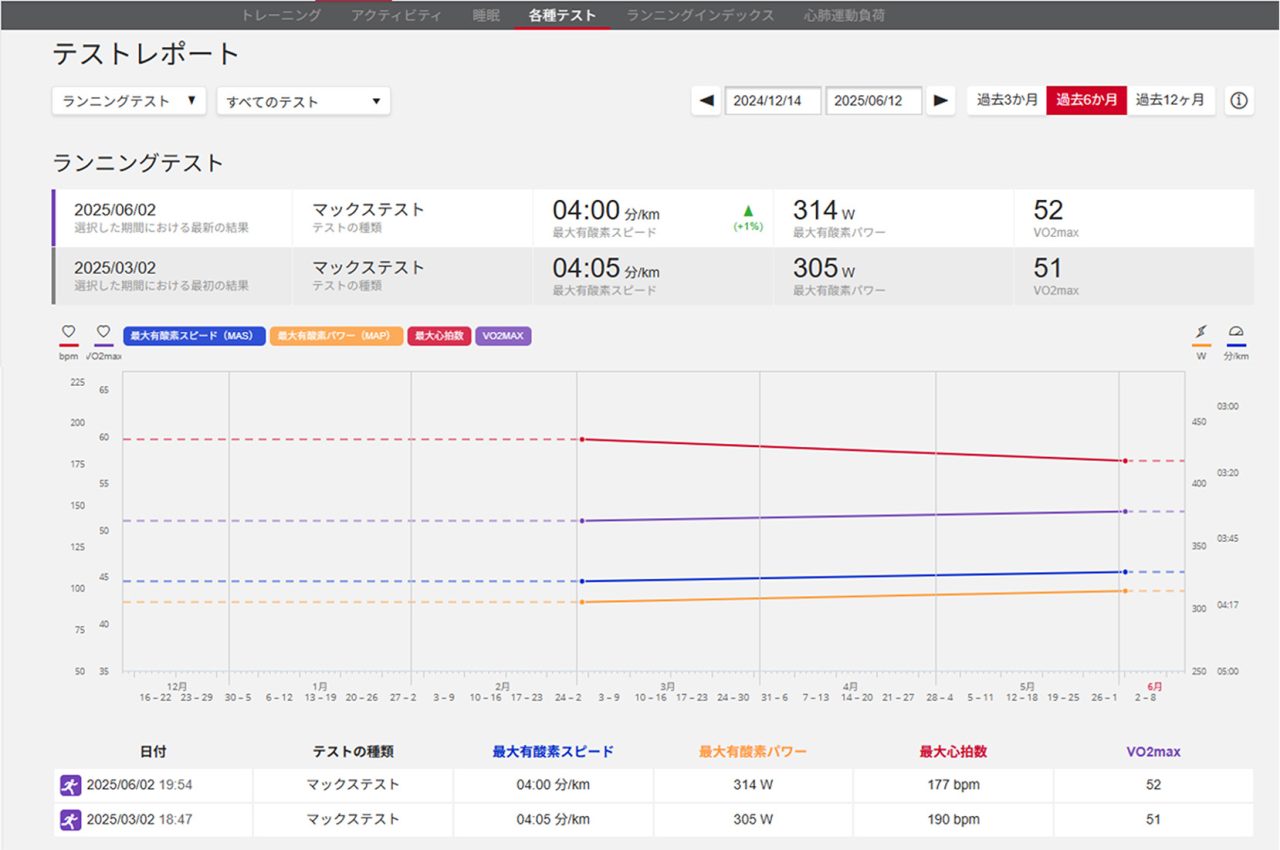Click running icon in 2025/06/02 table row
The image size is (1280, 850).
[x=70, y=786]
